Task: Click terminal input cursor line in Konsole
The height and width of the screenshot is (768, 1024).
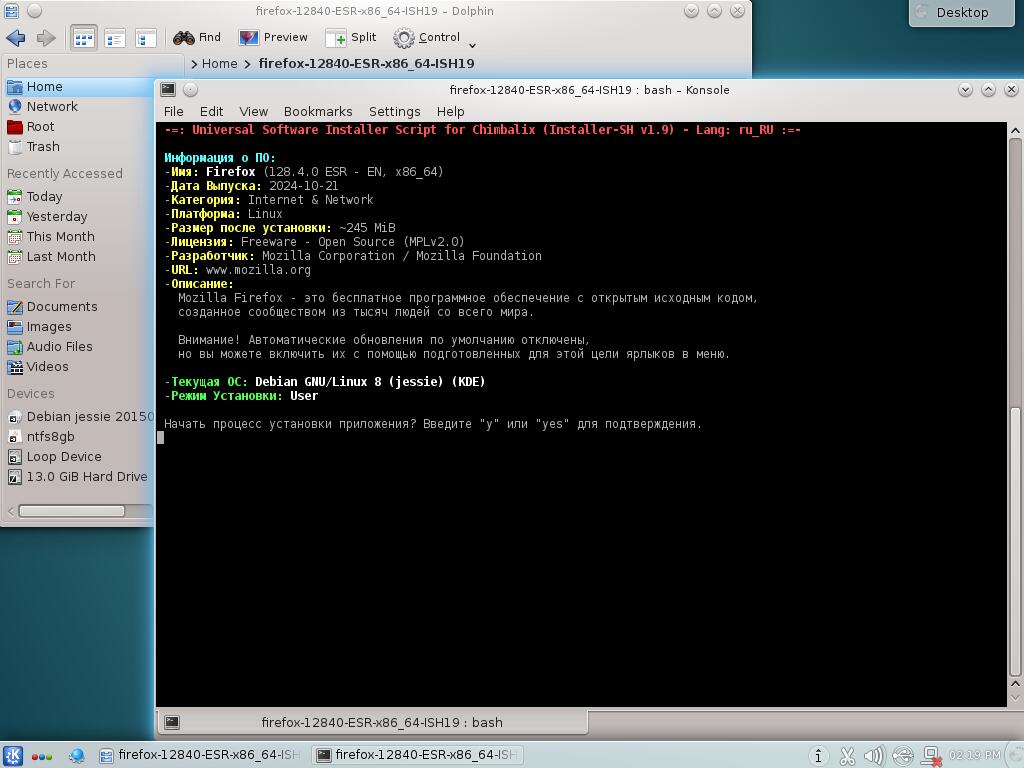Action: coord(161,438)
